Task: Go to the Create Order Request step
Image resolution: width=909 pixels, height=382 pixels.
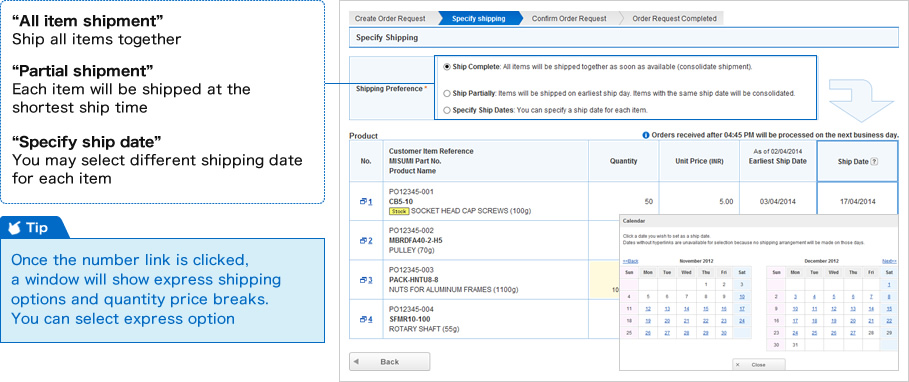Action: 390,19
